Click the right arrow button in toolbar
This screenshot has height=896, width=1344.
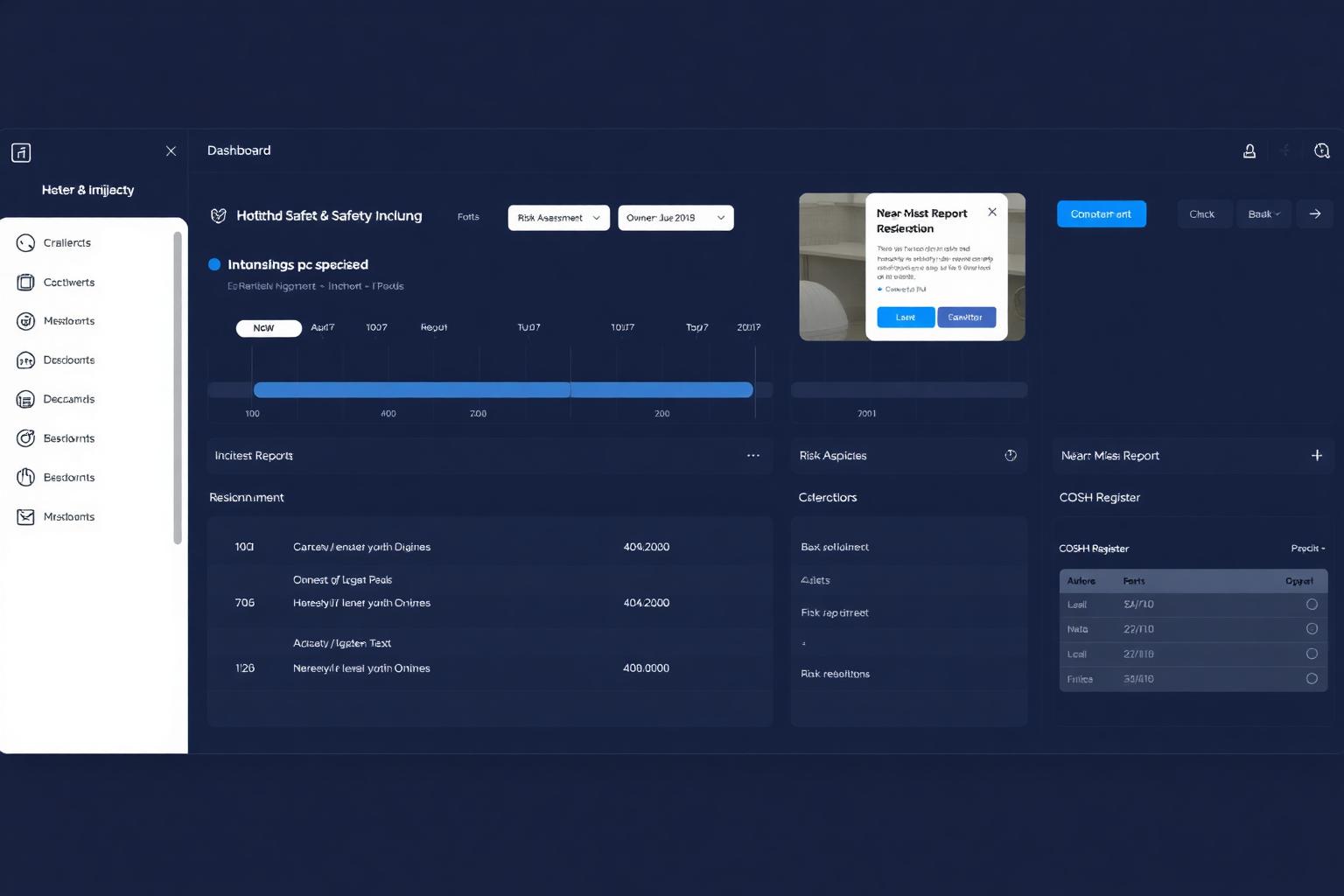pyautogui.click(x=1315, y=214)
